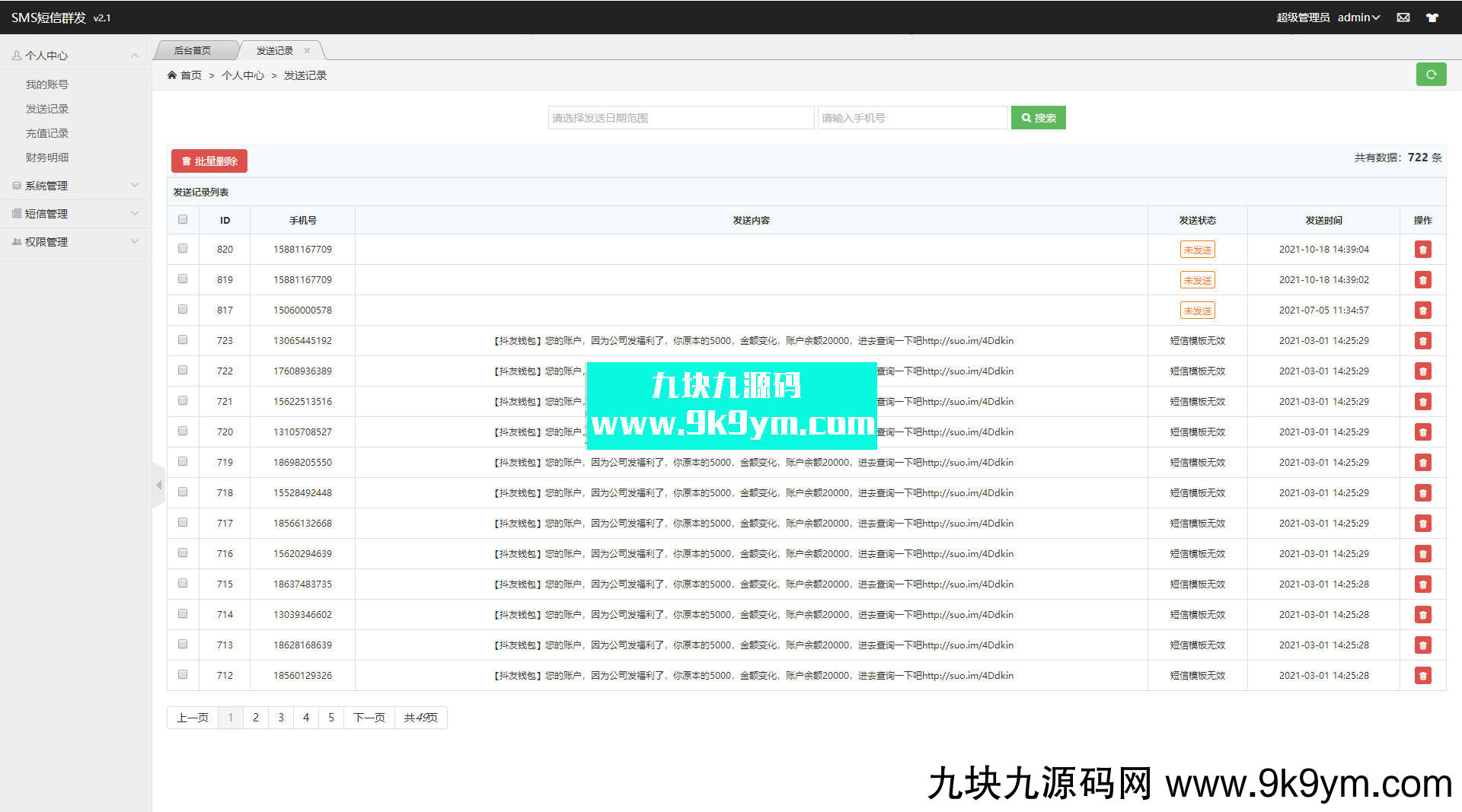Expand the 短信管理 sidebar section

pyautogui.click(x=75, y=214)
